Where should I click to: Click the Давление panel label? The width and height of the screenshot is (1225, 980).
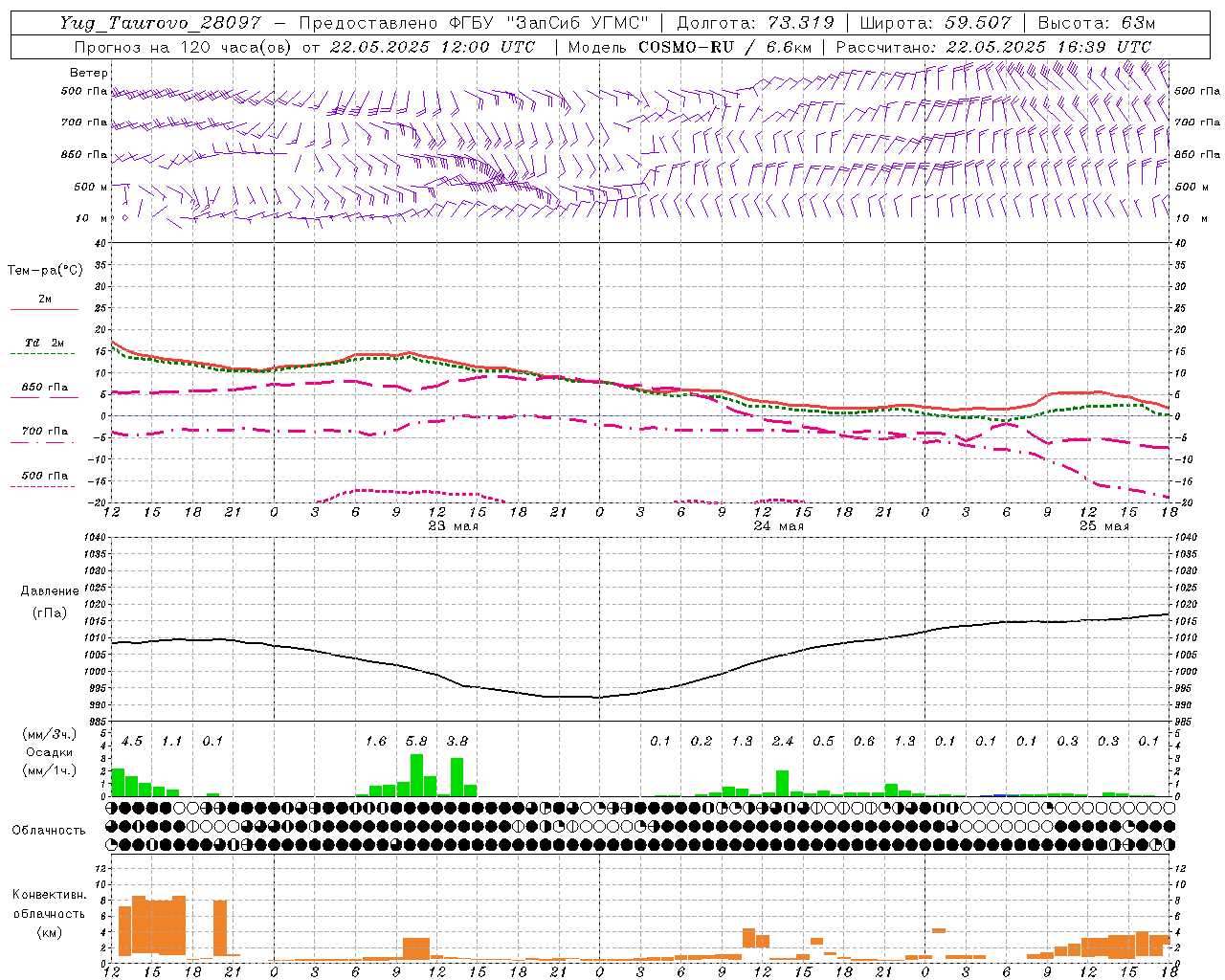50,591
